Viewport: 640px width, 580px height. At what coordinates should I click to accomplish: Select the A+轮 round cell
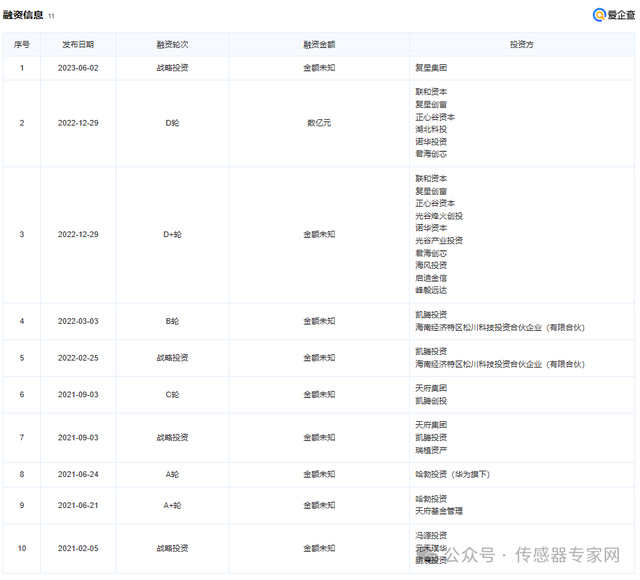point(172,505)
